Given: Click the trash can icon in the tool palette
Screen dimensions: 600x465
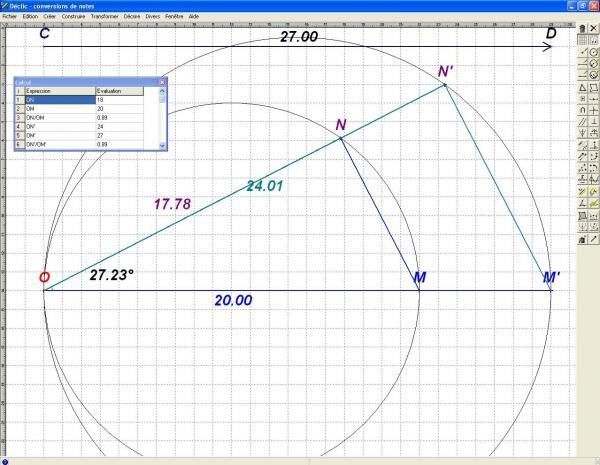Looking at the screenshot, I should pos(582,28).
